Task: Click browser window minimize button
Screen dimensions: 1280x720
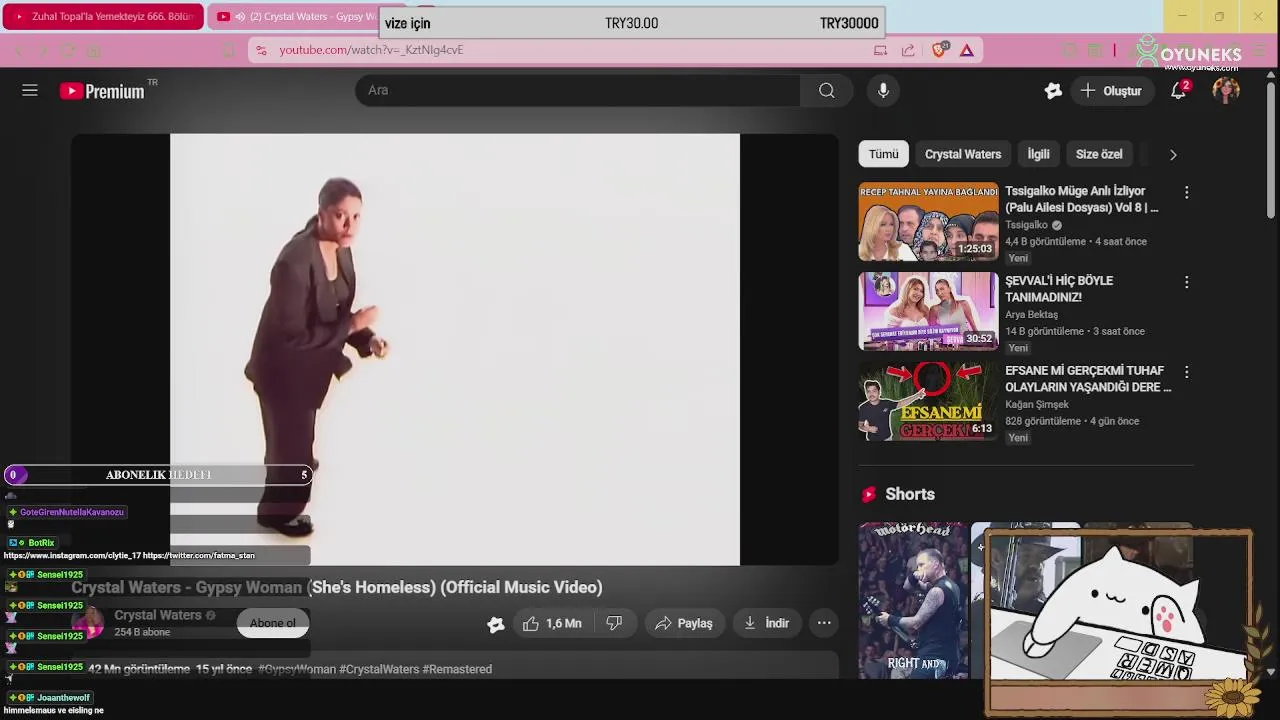Action: [x=1182, y=16]
